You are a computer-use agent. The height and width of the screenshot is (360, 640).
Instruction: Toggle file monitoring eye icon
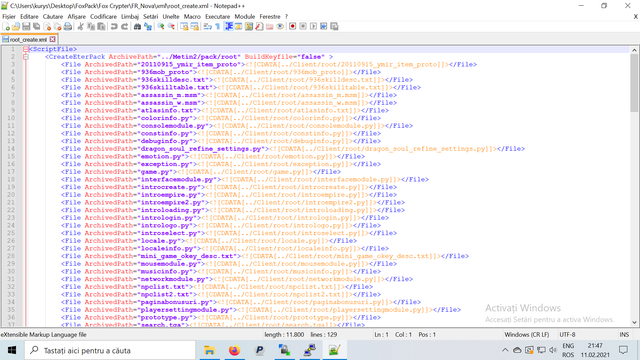[280, 27]
